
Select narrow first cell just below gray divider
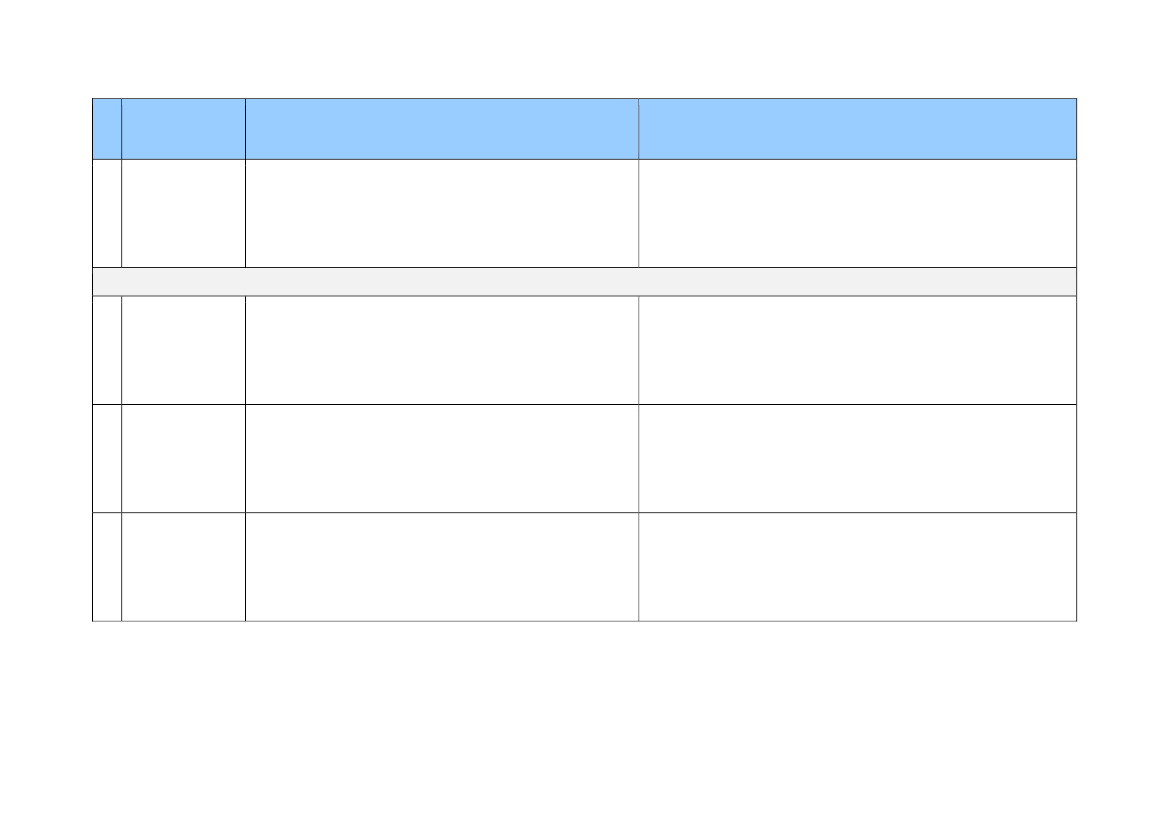pyautogui.click(x=107, y=350)
